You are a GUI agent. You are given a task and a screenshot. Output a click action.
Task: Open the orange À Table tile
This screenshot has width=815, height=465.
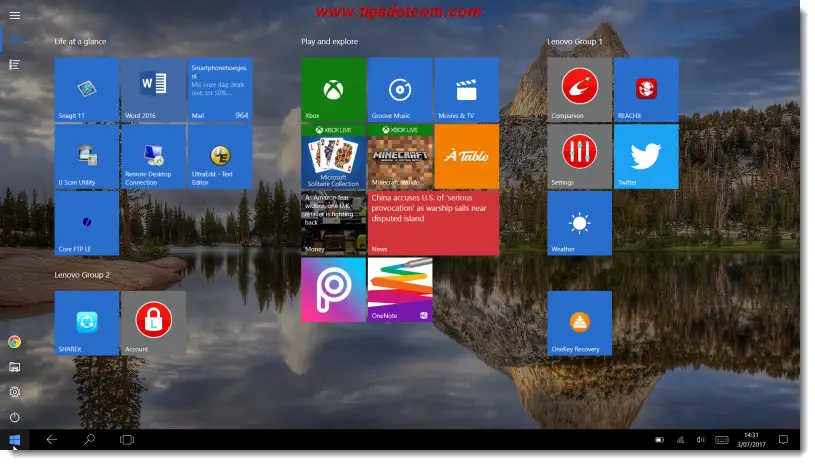point(467,156)
